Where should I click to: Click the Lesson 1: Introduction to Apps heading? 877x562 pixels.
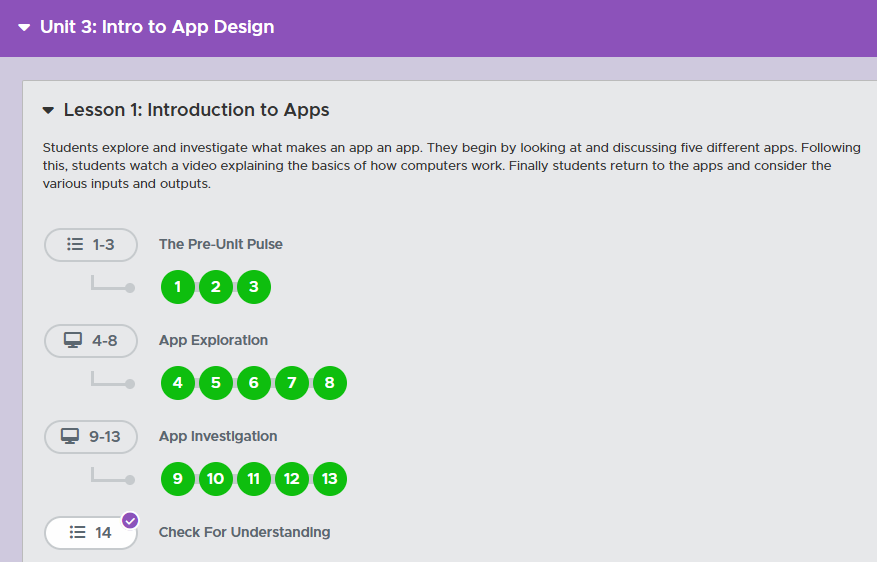pyautogui.click(x=196, y=110)
